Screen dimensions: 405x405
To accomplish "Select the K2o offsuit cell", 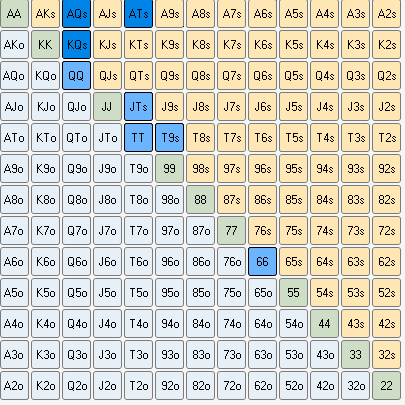I will 45,386.
